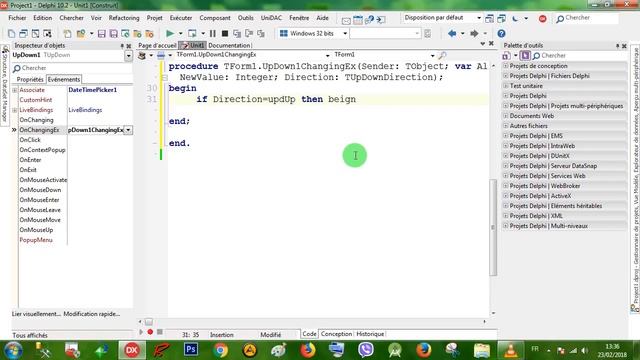
Task: Open the UniDAC menu
Action: point(271,18)
